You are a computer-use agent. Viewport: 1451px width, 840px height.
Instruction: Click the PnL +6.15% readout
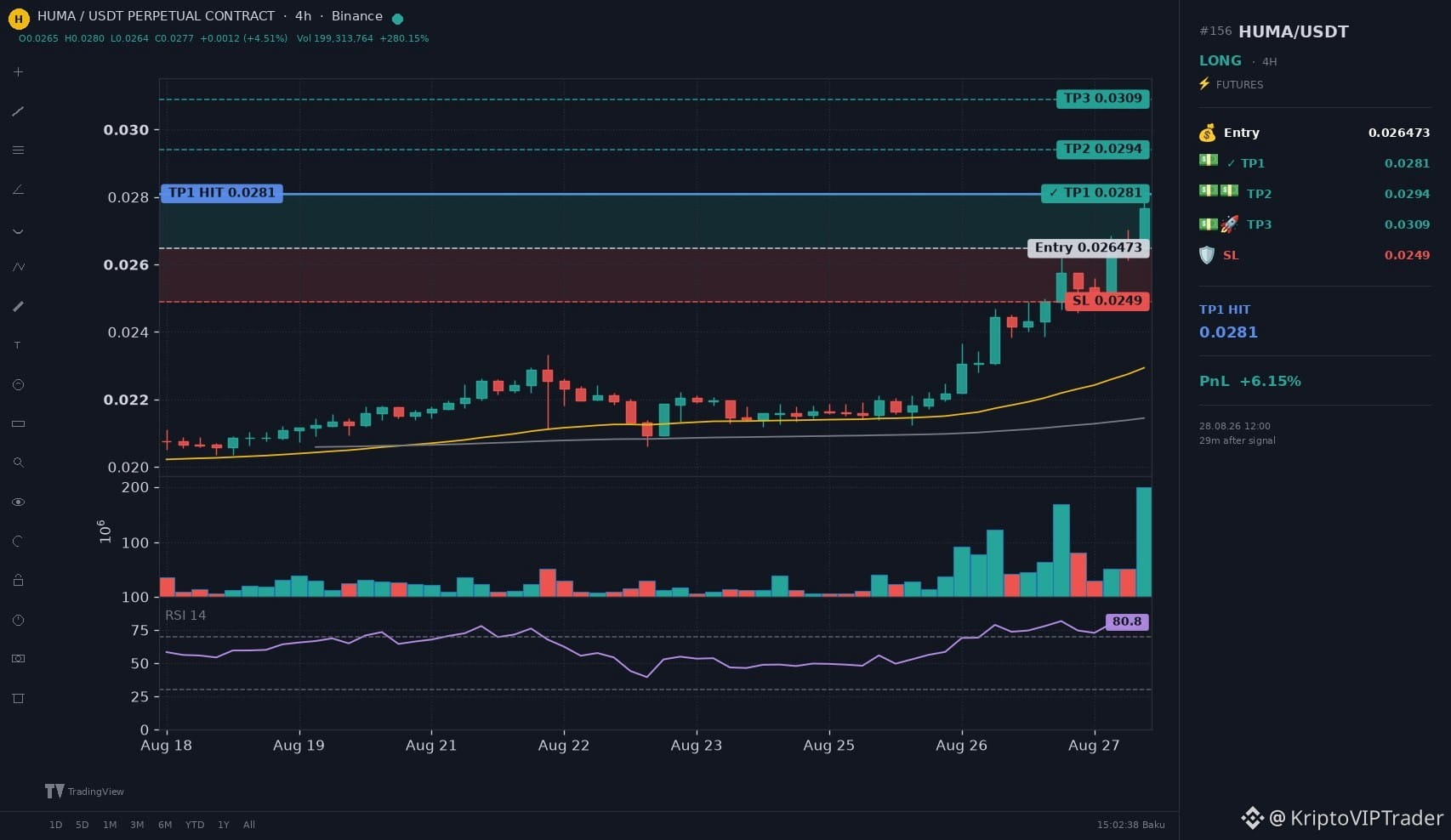coord(1250,381)
